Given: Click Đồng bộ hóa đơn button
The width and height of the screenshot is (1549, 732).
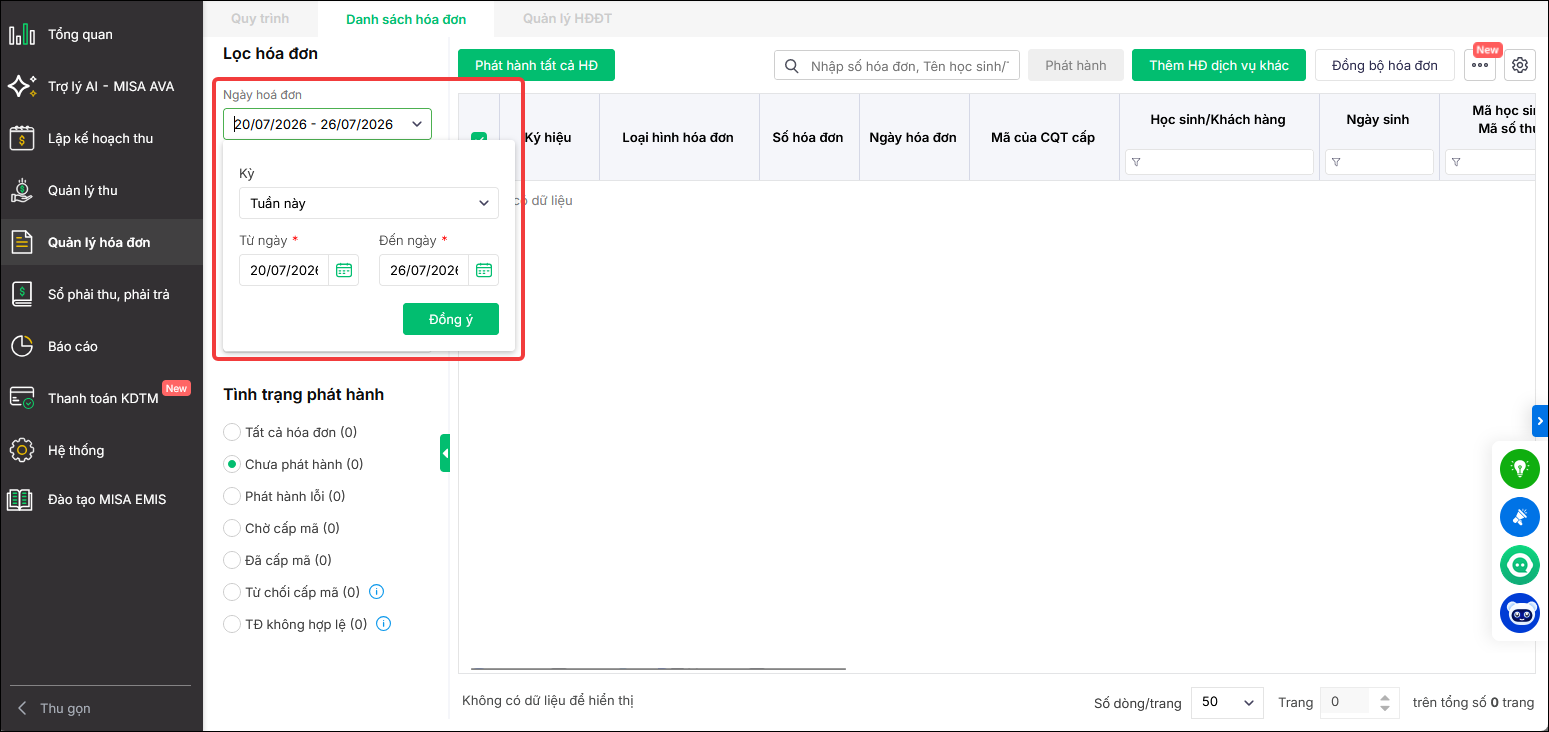Looking at the screenshot, I should click(x=1385, y=65).
